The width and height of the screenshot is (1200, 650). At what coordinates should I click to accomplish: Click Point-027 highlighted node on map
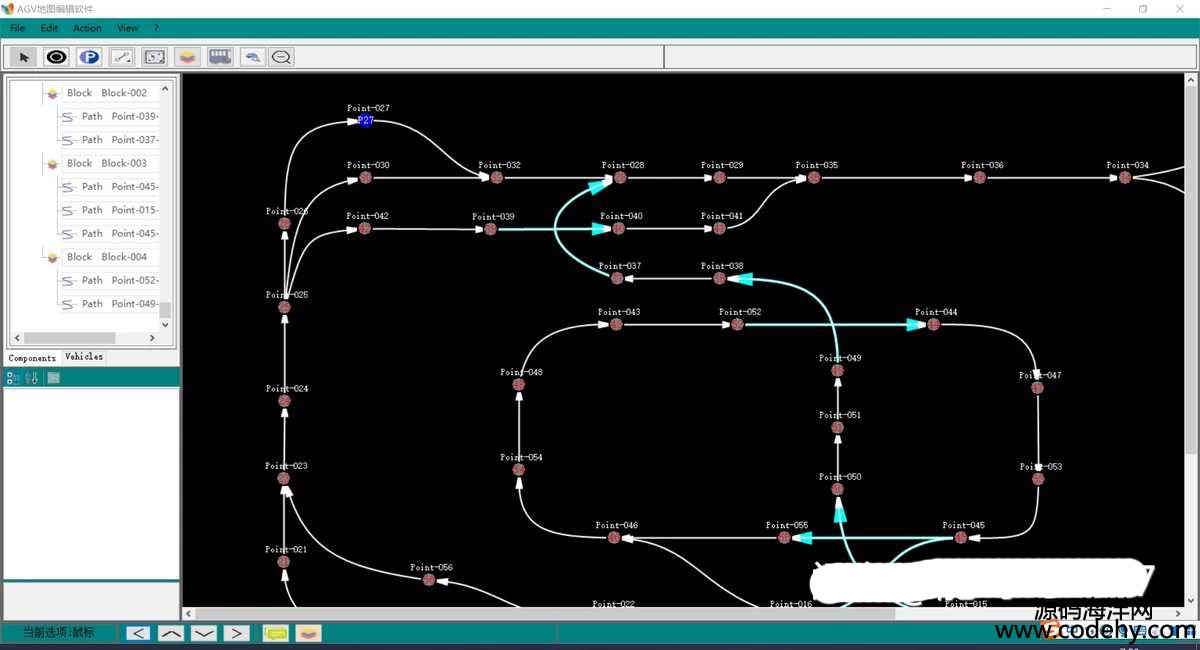pos(365,121)
